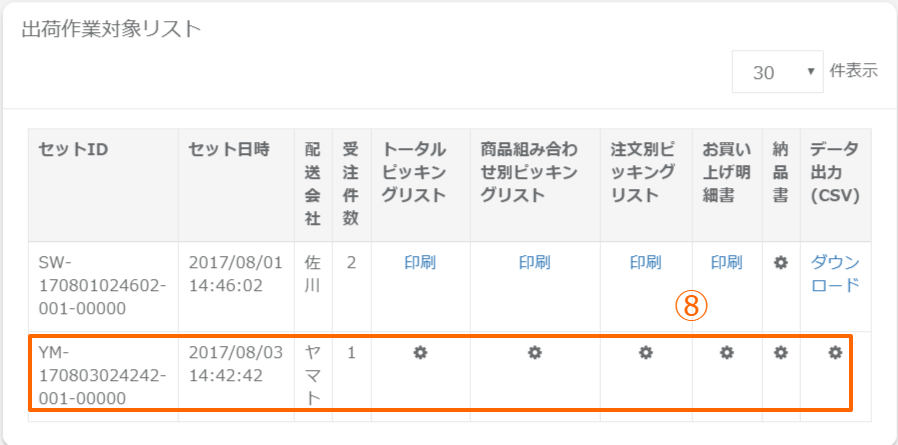Click the セットID column header
Viewport: 898px width, 445px height.
pyautogui.click(x=73, y=150)
